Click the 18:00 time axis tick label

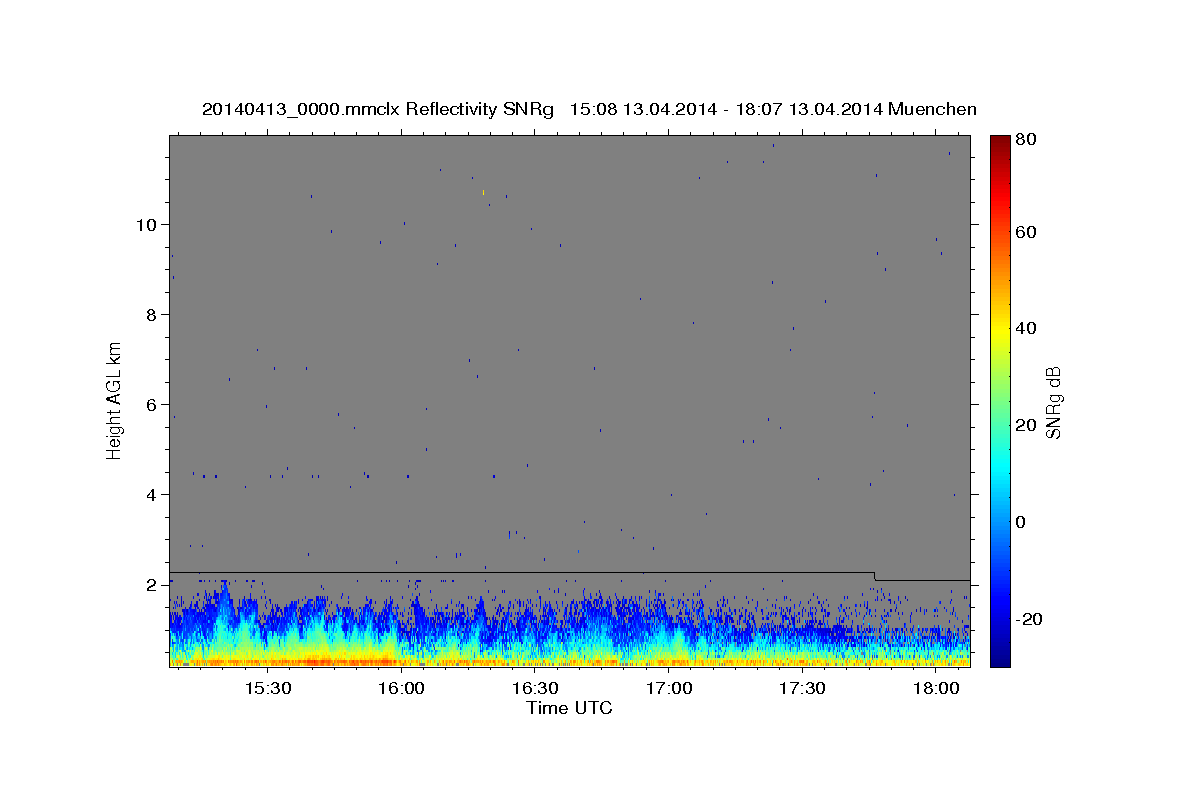[x=936, y=689]
